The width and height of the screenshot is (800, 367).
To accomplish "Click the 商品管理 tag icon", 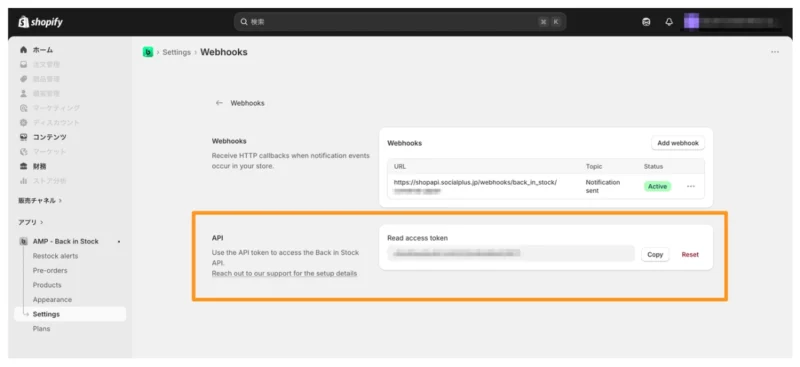I will (23, 79).
